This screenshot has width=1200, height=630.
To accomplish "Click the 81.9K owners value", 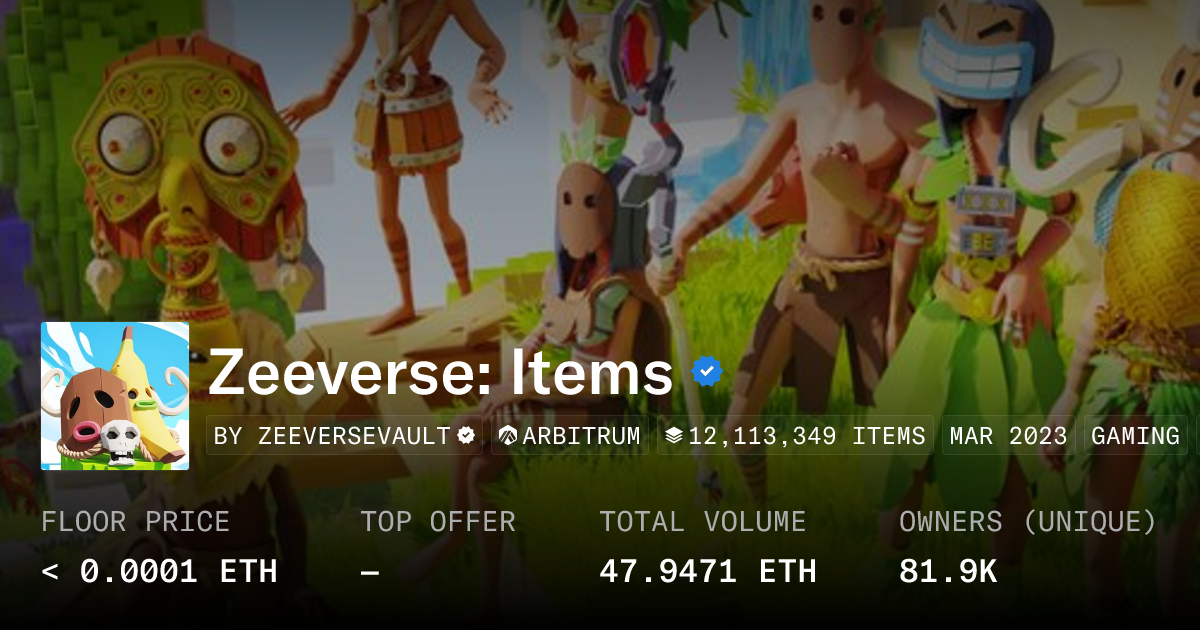I will (948, 572).
